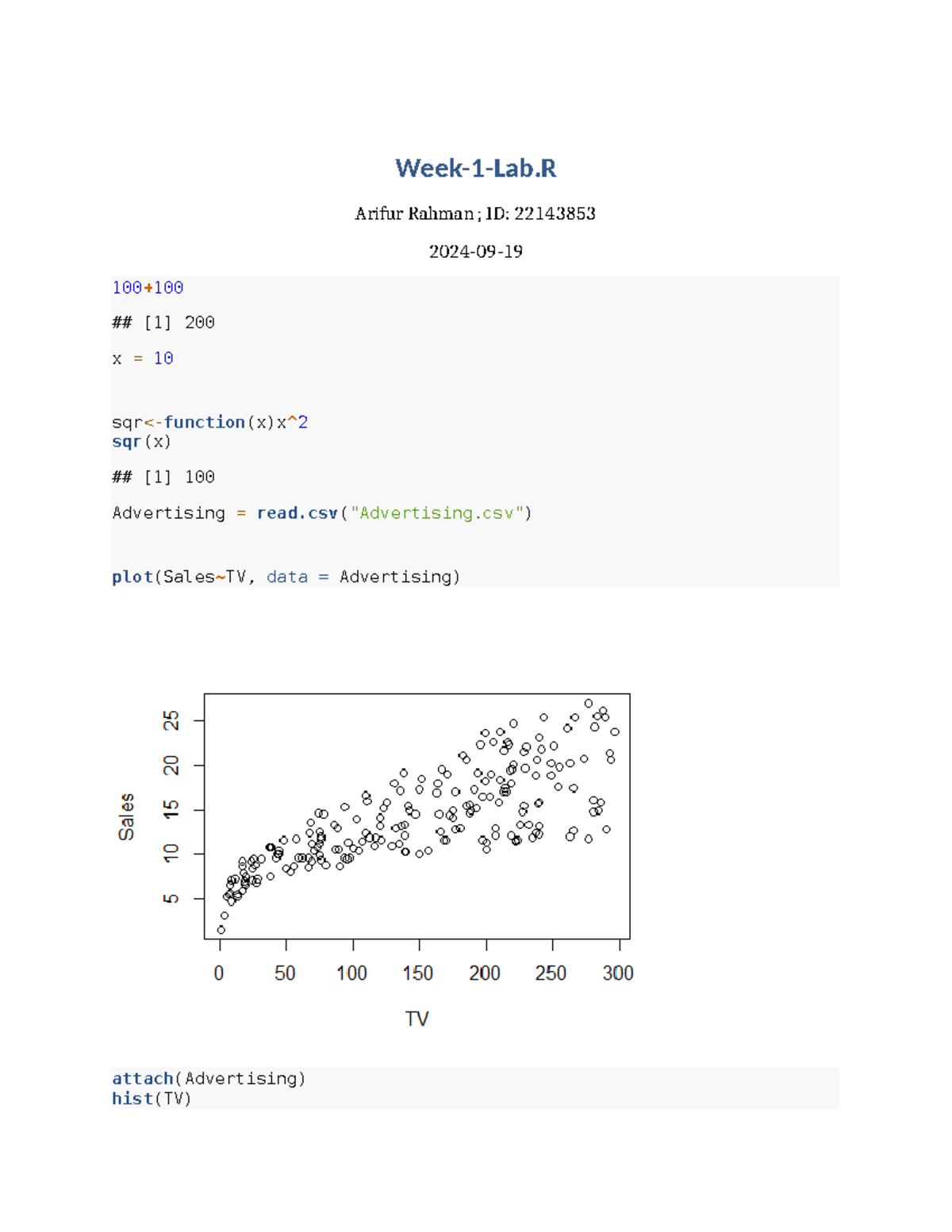Click the x = 10 assignment line

pos(143,359)
